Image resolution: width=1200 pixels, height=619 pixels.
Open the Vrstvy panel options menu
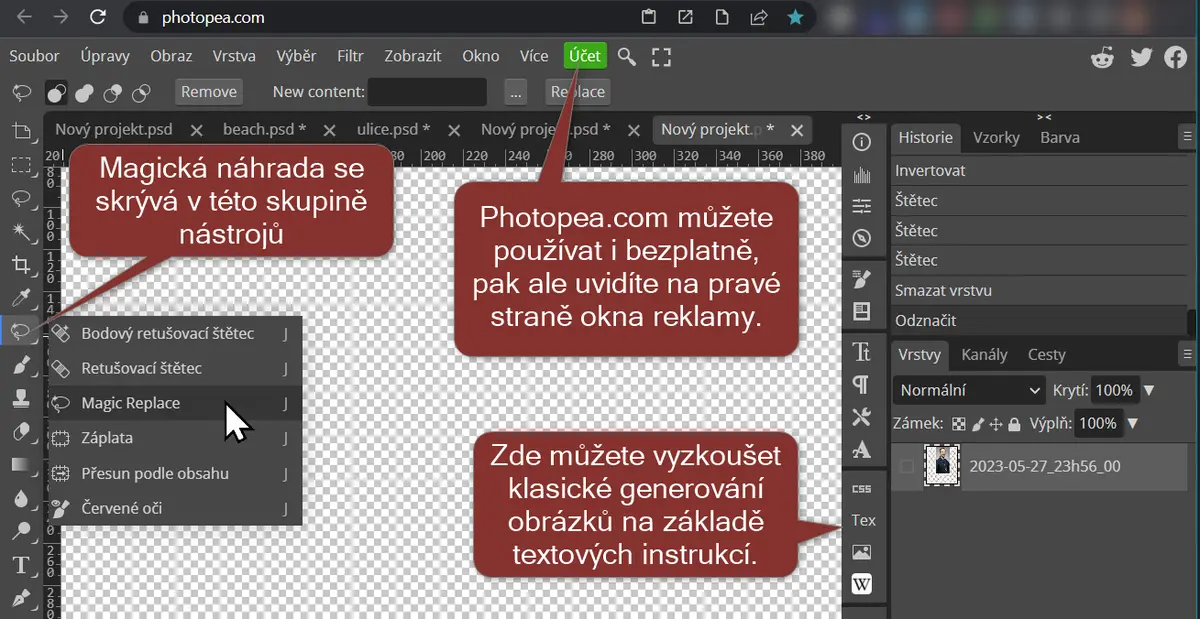pyautogui.click(x=1187, y=354)
